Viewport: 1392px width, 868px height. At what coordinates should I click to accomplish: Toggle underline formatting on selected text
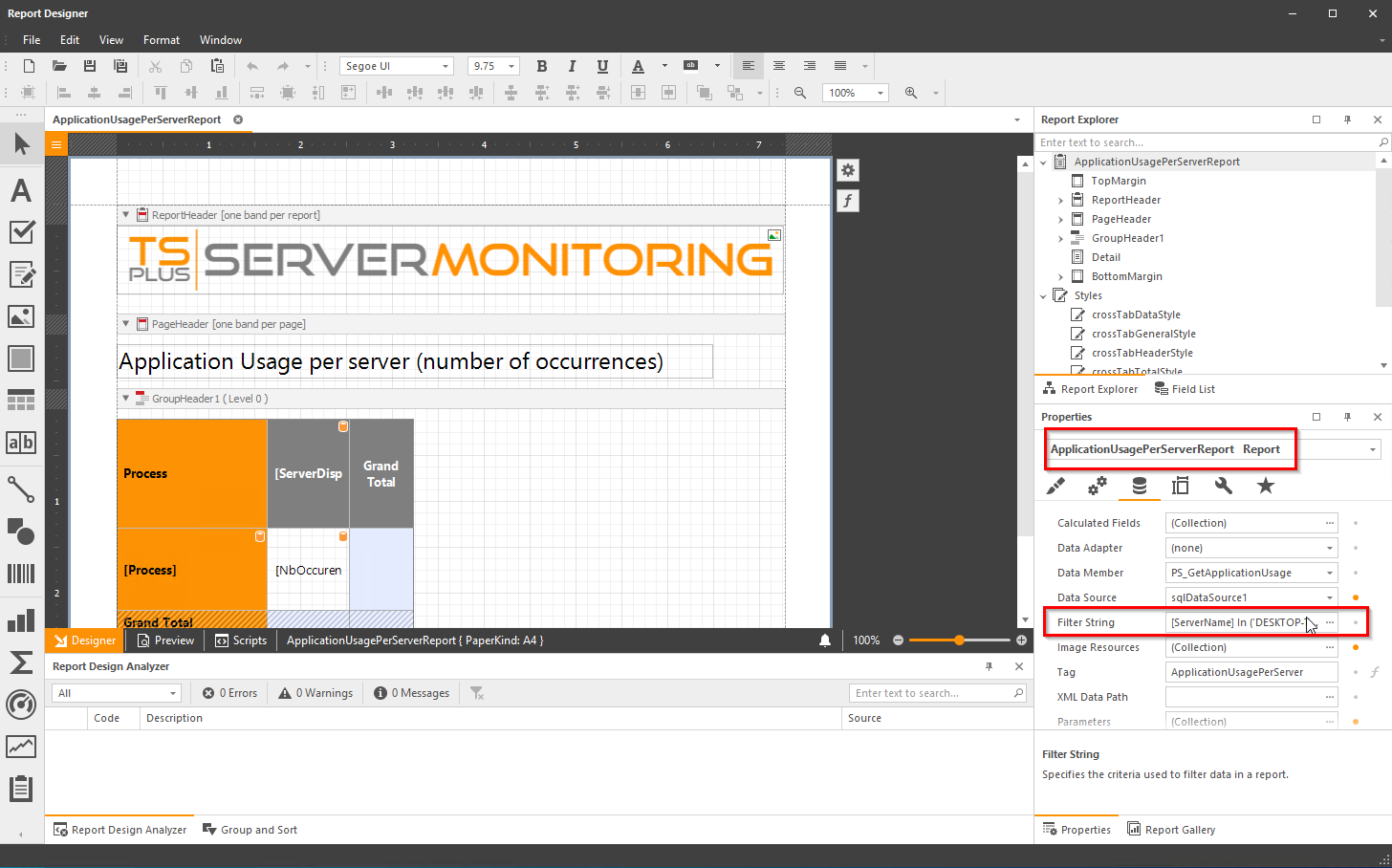[x=602, y=66]
